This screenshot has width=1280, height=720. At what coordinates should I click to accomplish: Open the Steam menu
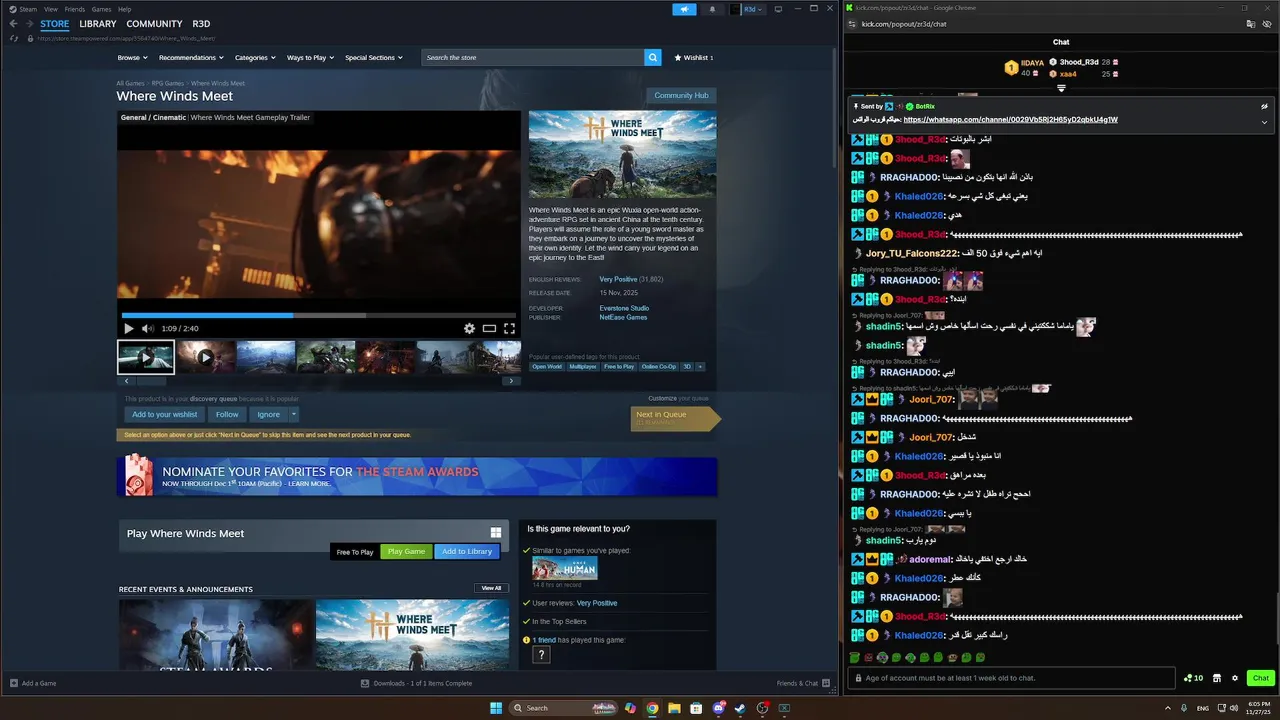pyautogui.click(x=28, y=9)
